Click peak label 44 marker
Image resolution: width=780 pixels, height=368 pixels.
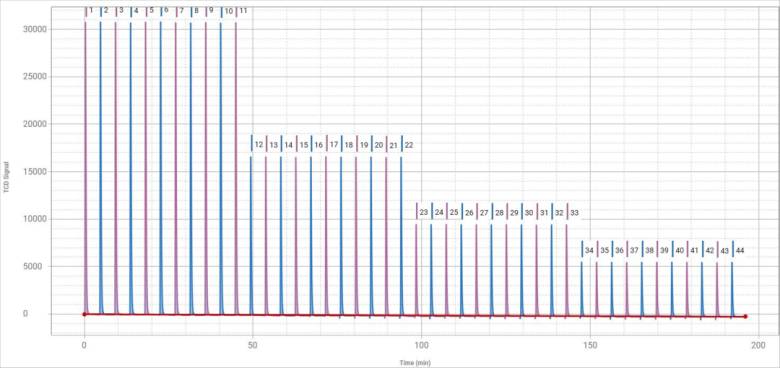click(738, 250)
